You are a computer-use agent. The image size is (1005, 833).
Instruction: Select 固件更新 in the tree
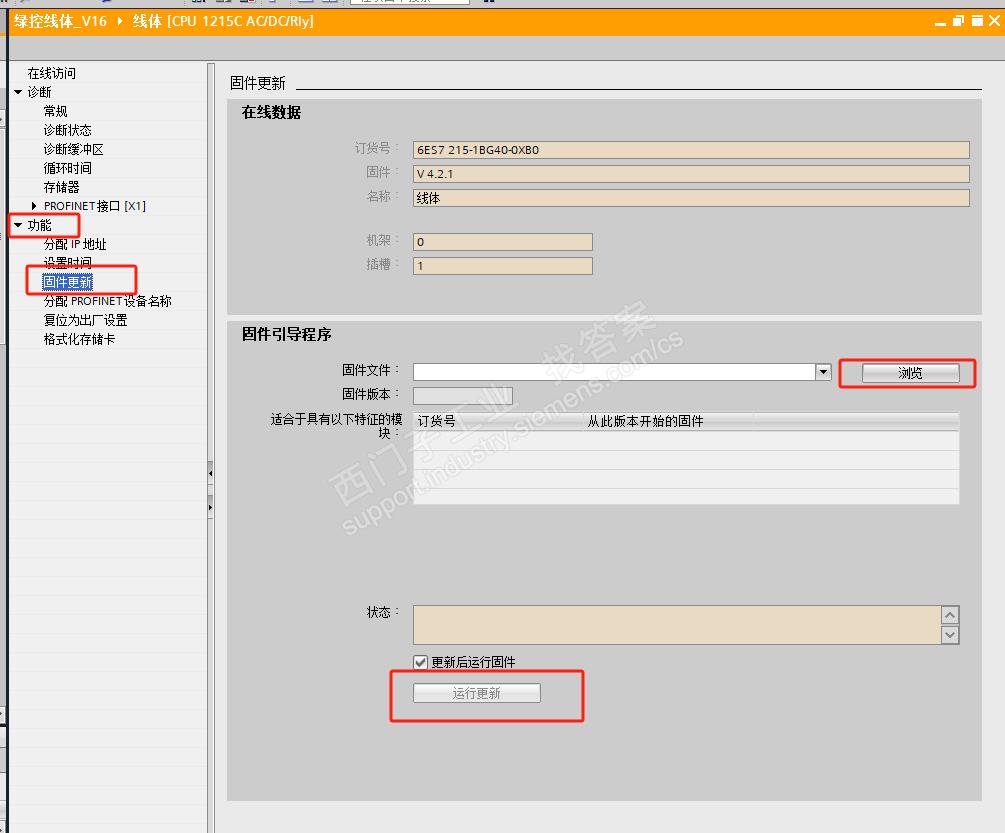click(x=67, y=282)
